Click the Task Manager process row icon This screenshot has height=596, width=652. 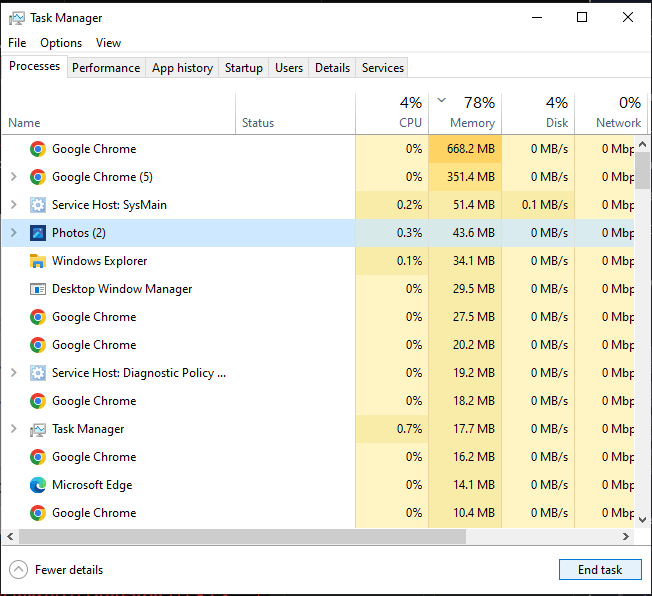coord(38,429)
